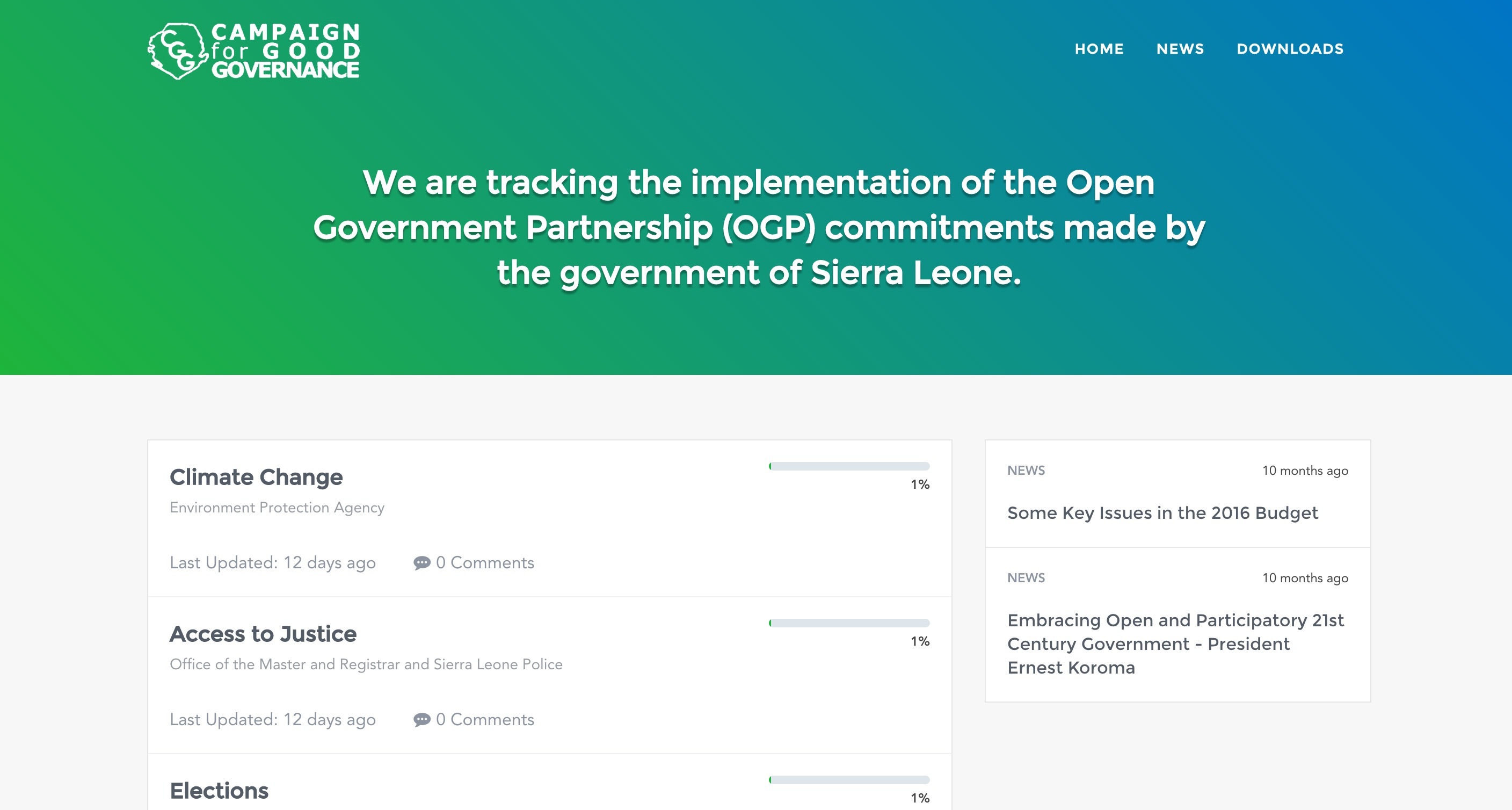Open the Downloads menu item

click(1290, 49)
